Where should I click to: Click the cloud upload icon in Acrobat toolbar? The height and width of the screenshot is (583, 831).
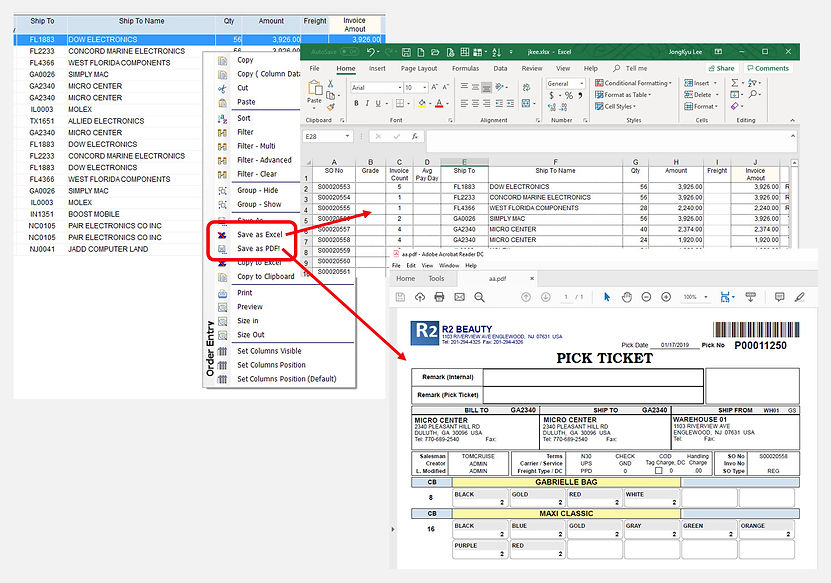[x=420, y=297]
